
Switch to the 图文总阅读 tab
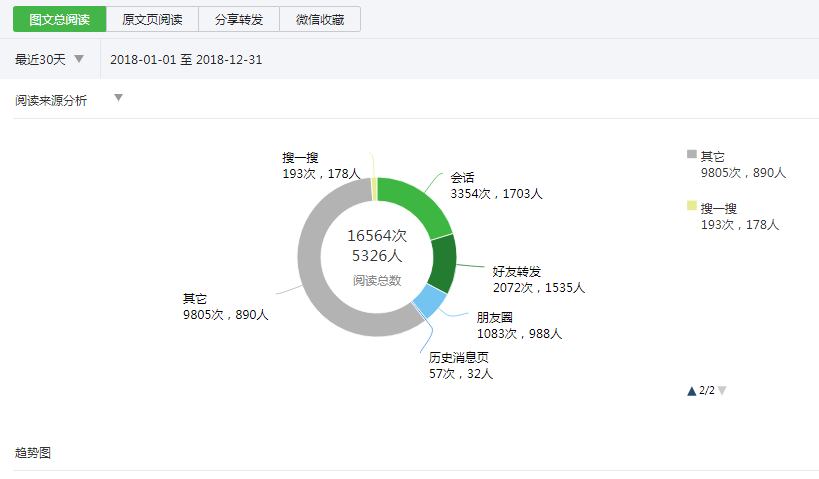[59, 19]
